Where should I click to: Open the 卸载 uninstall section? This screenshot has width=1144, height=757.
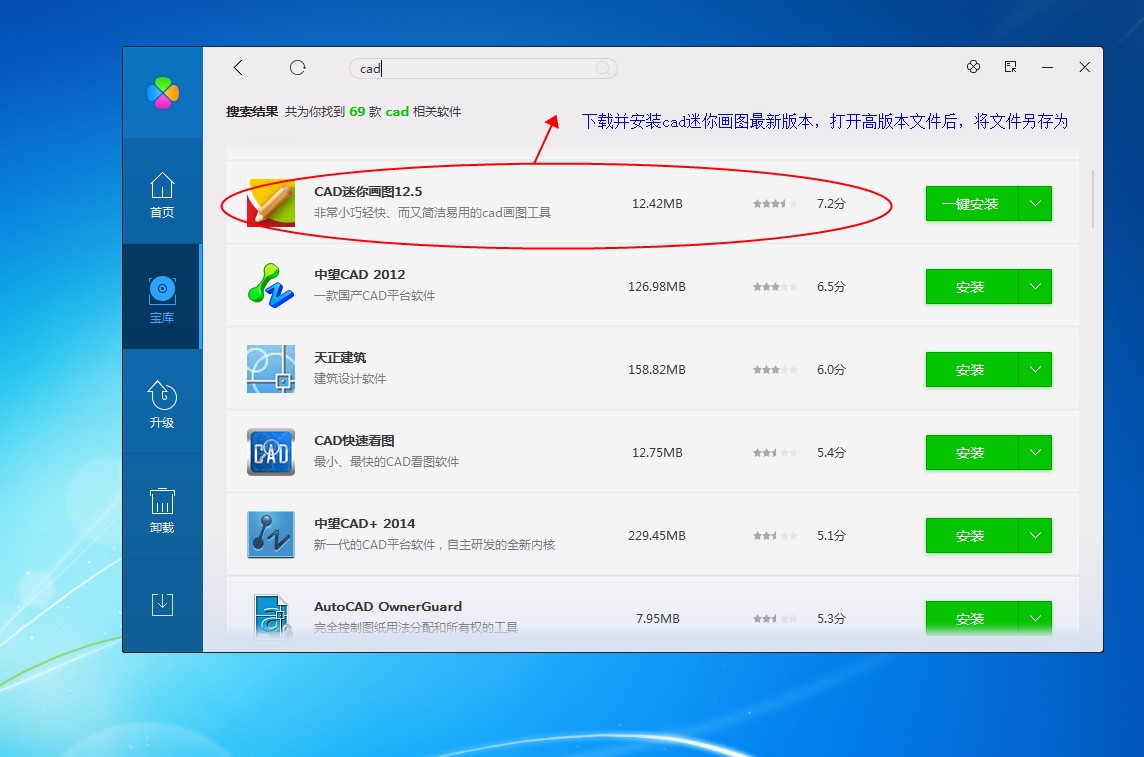coord(162,508)
